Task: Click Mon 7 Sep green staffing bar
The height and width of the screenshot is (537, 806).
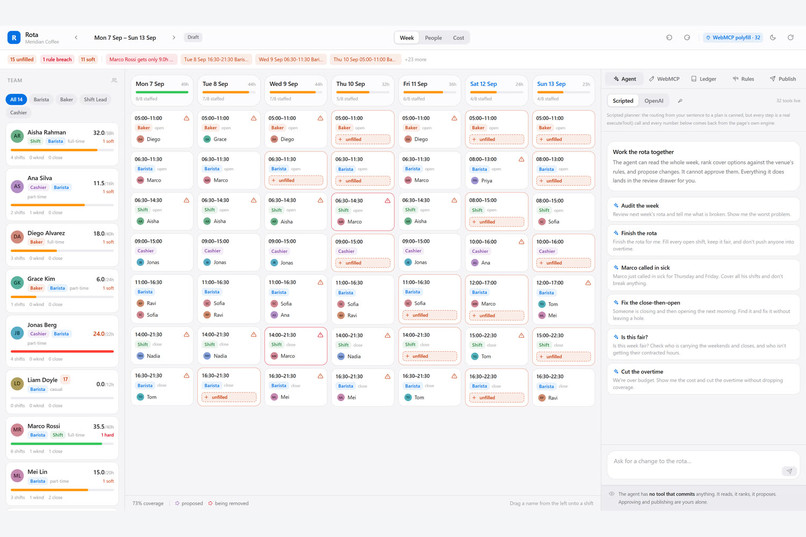Action: pos(162,92)
